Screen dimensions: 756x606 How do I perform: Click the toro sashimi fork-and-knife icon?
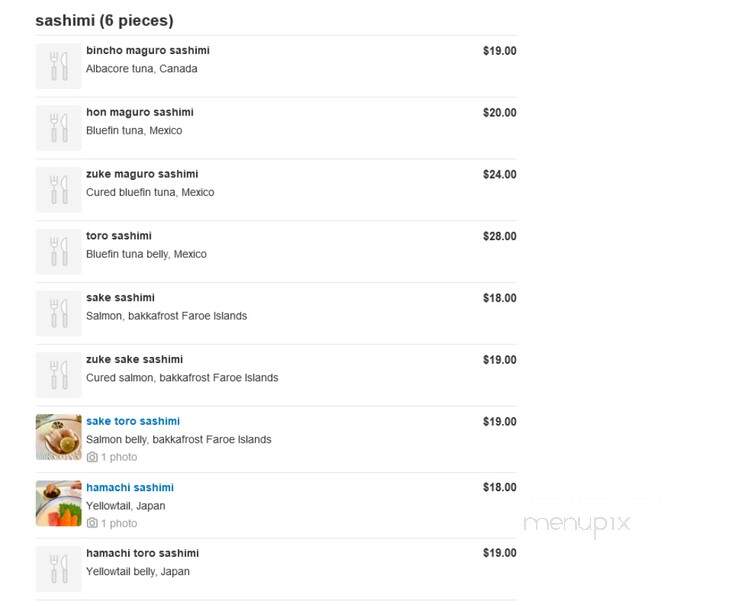(58, 251)
